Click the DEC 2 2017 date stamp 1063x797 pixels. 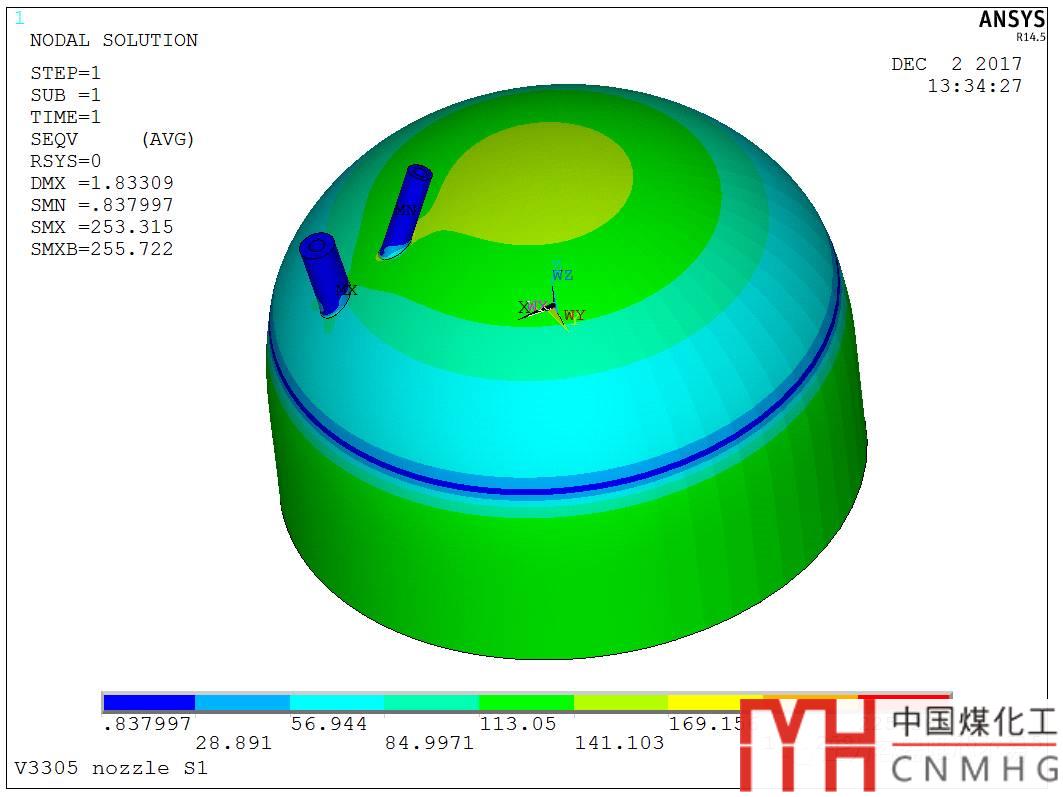[x=956, y=64]
